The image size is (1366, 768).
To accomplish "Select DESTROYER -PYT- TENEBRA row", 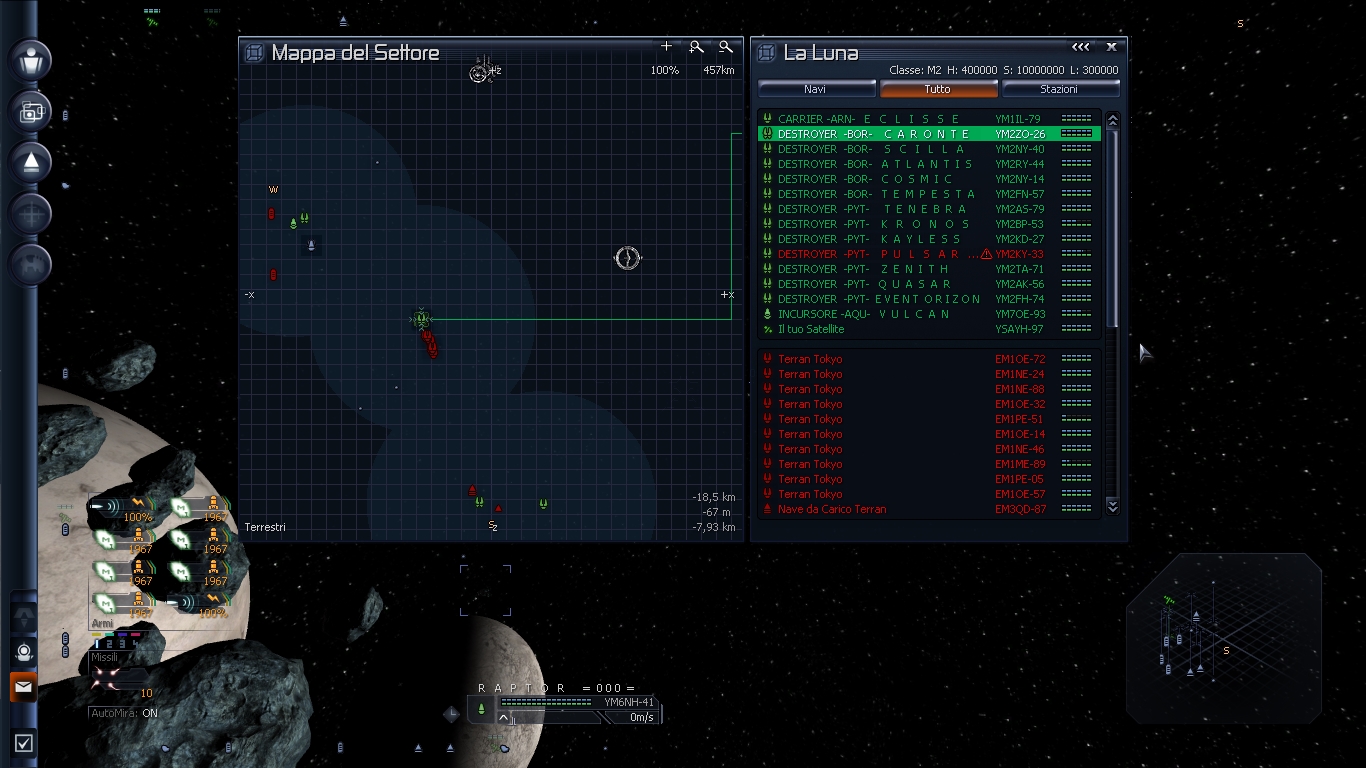I will [x=929, y=209].
